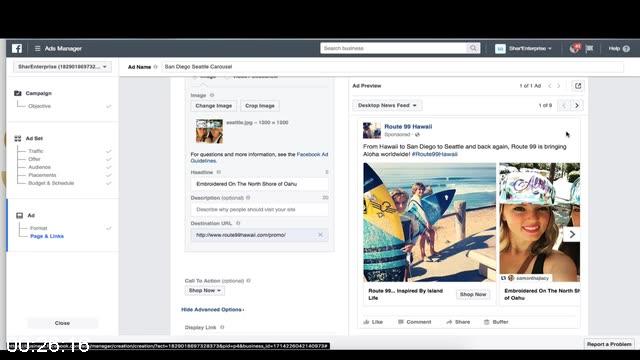
Task: Click Route 99 Hawaii page avatar
Action: pos(371,130)
